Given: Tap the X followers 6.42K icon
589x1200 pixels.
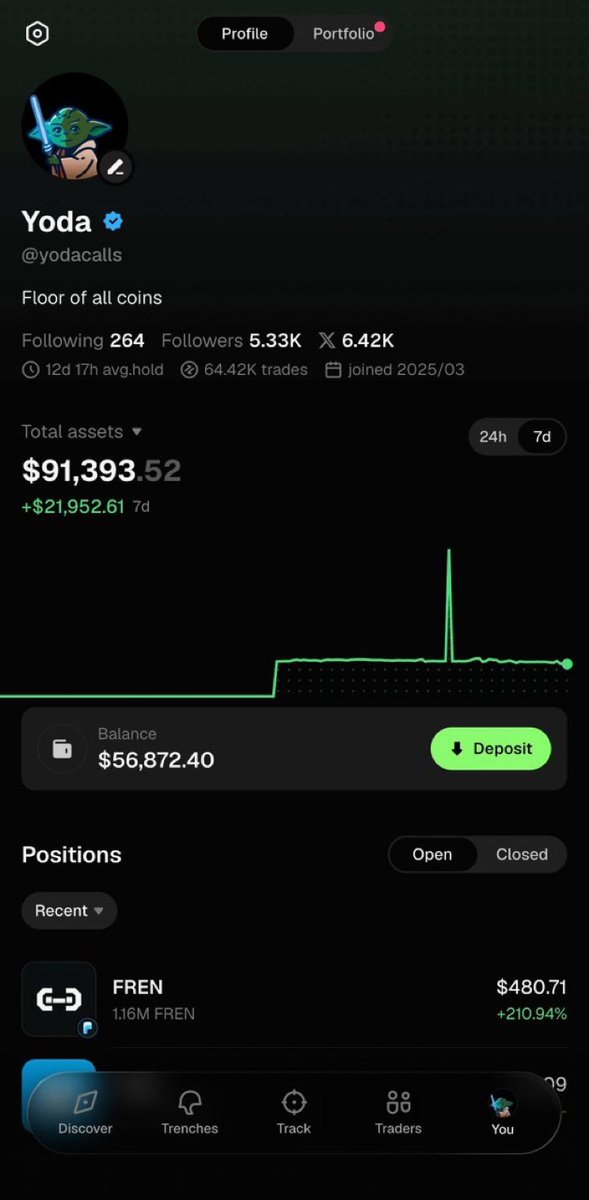Looking at the screenshot, I should (x=327, y=341).
